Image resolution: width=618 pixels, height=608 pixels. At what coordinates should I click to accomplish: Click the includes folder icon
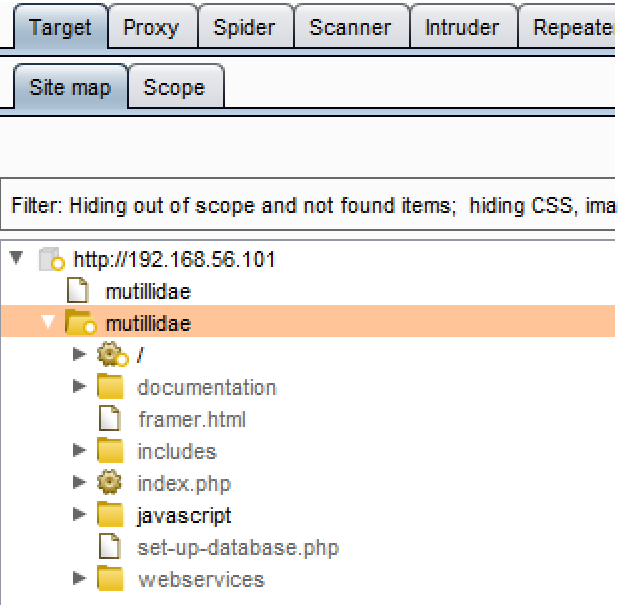[110, 452]
